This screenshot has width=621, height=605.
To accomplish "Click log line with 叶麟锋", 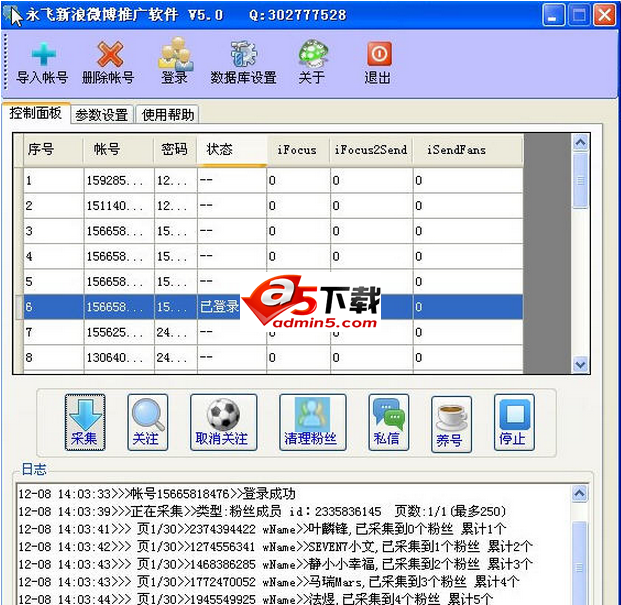I will 262,529.
